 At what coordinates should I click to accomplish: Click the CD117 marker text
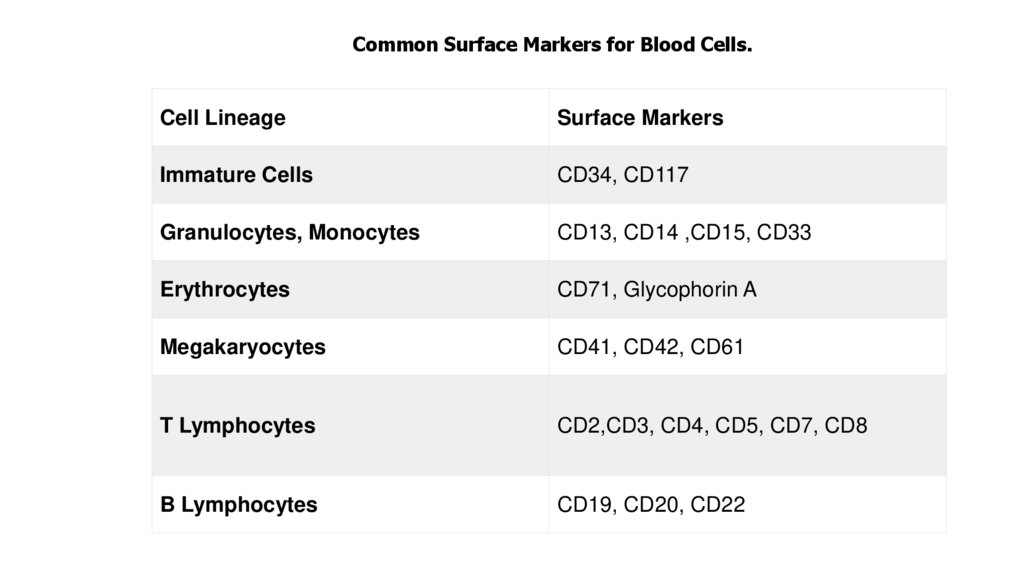coord(656,175)
